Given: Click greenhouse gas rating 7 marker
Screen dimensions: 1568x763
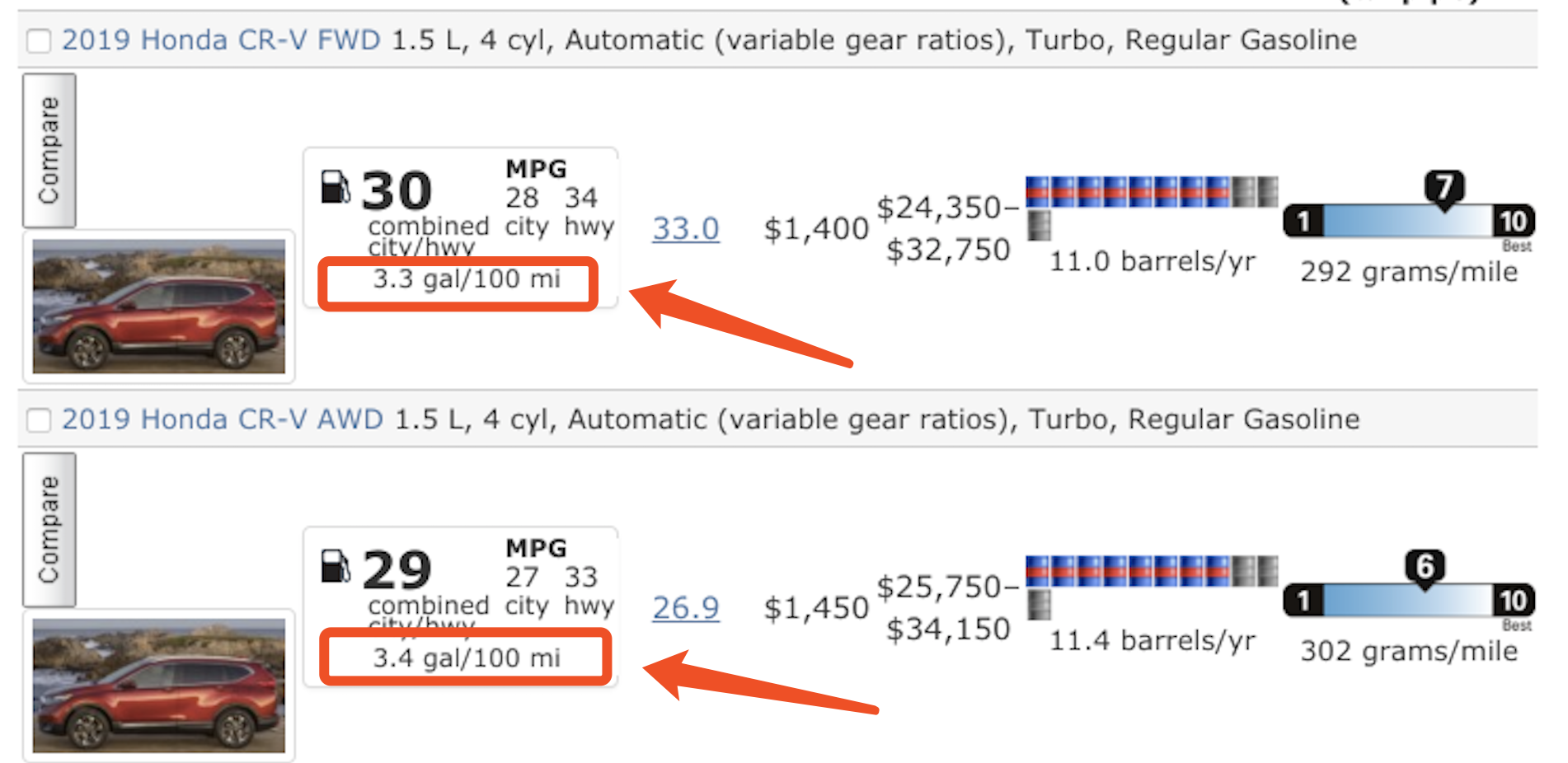Looking at the screenshot, I should click(1444, 188).
